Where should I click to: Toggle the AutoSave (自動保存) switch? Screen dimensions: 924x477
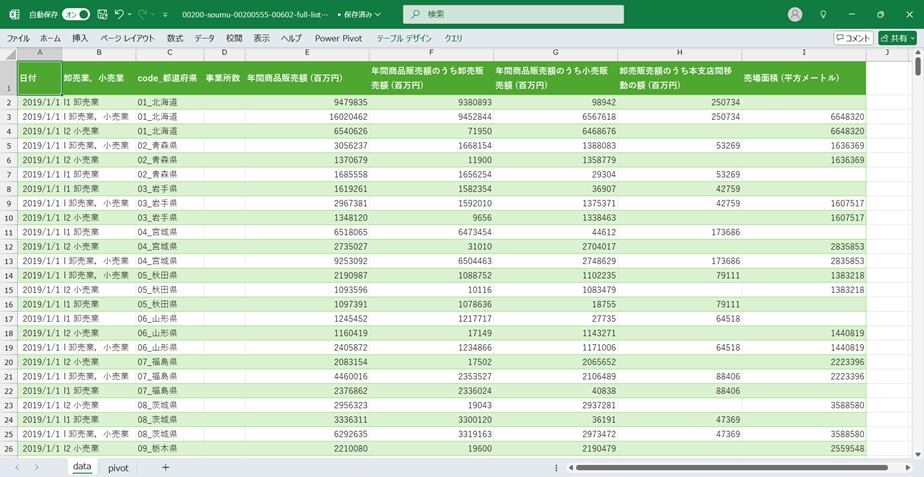coord(76,15)
